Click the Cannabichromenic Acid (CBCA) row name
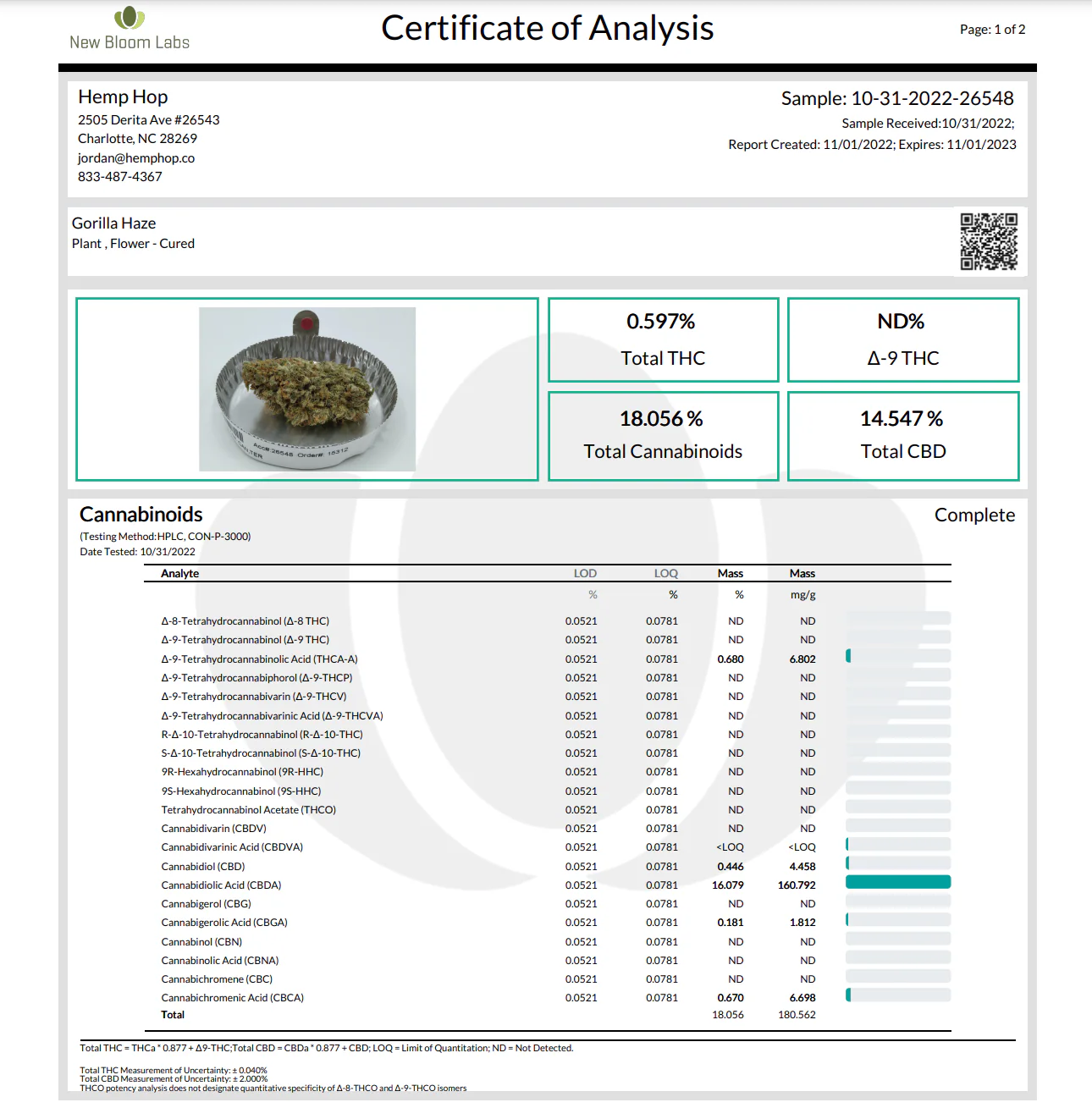1092x1119 pixels. click(233, 998)
